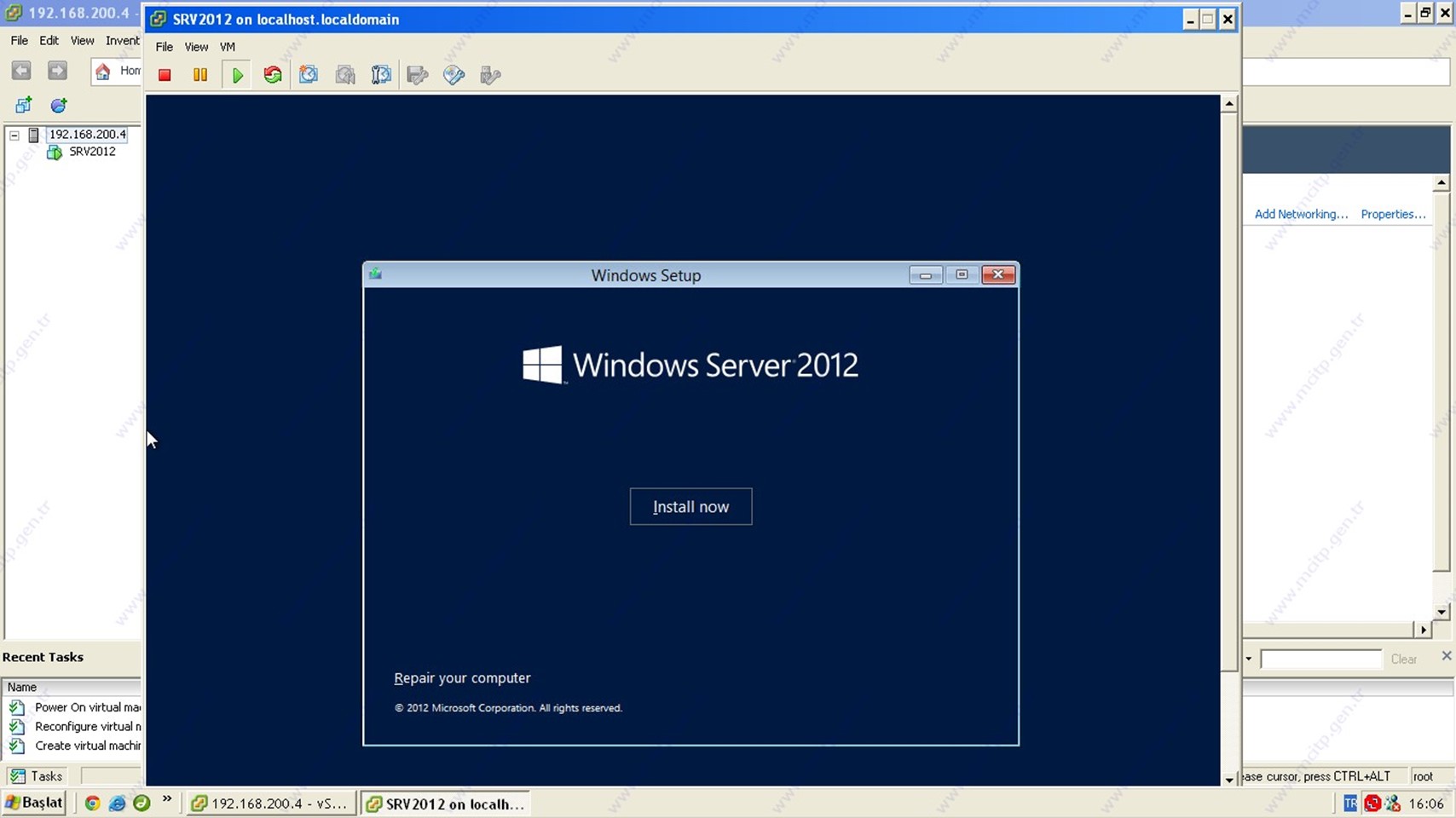Open the VM menu in console window
This screenshot has height=818, width=1456.
click(x=227, y=47)
